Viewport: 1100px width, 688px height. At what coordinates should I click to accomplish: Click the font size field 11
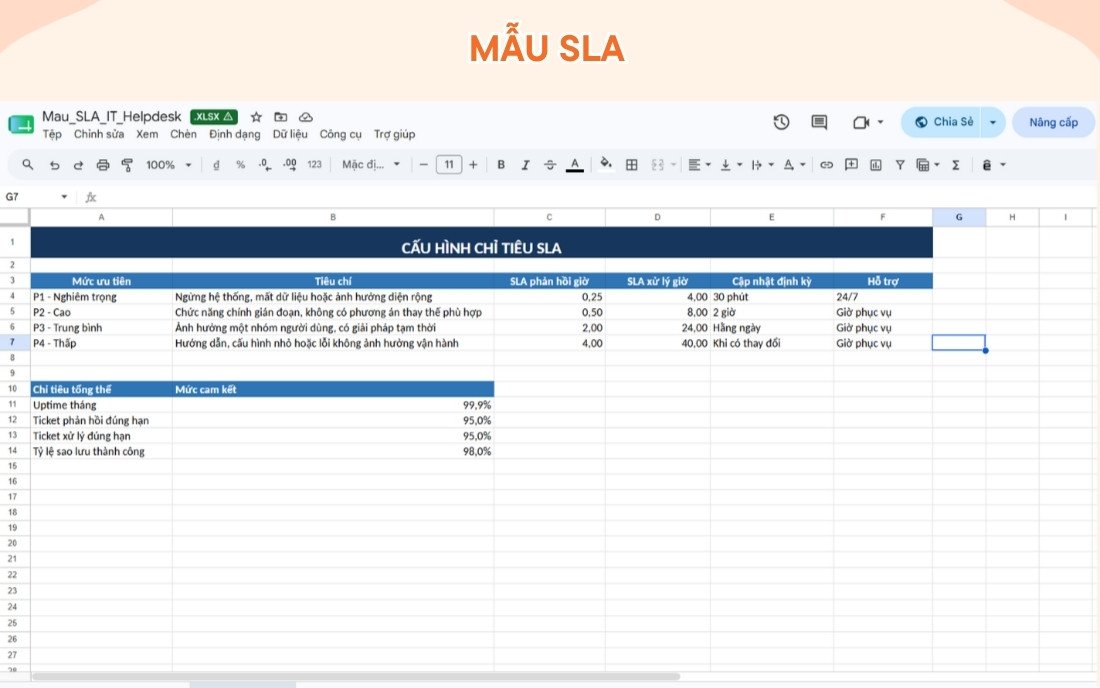coord(448,165)
